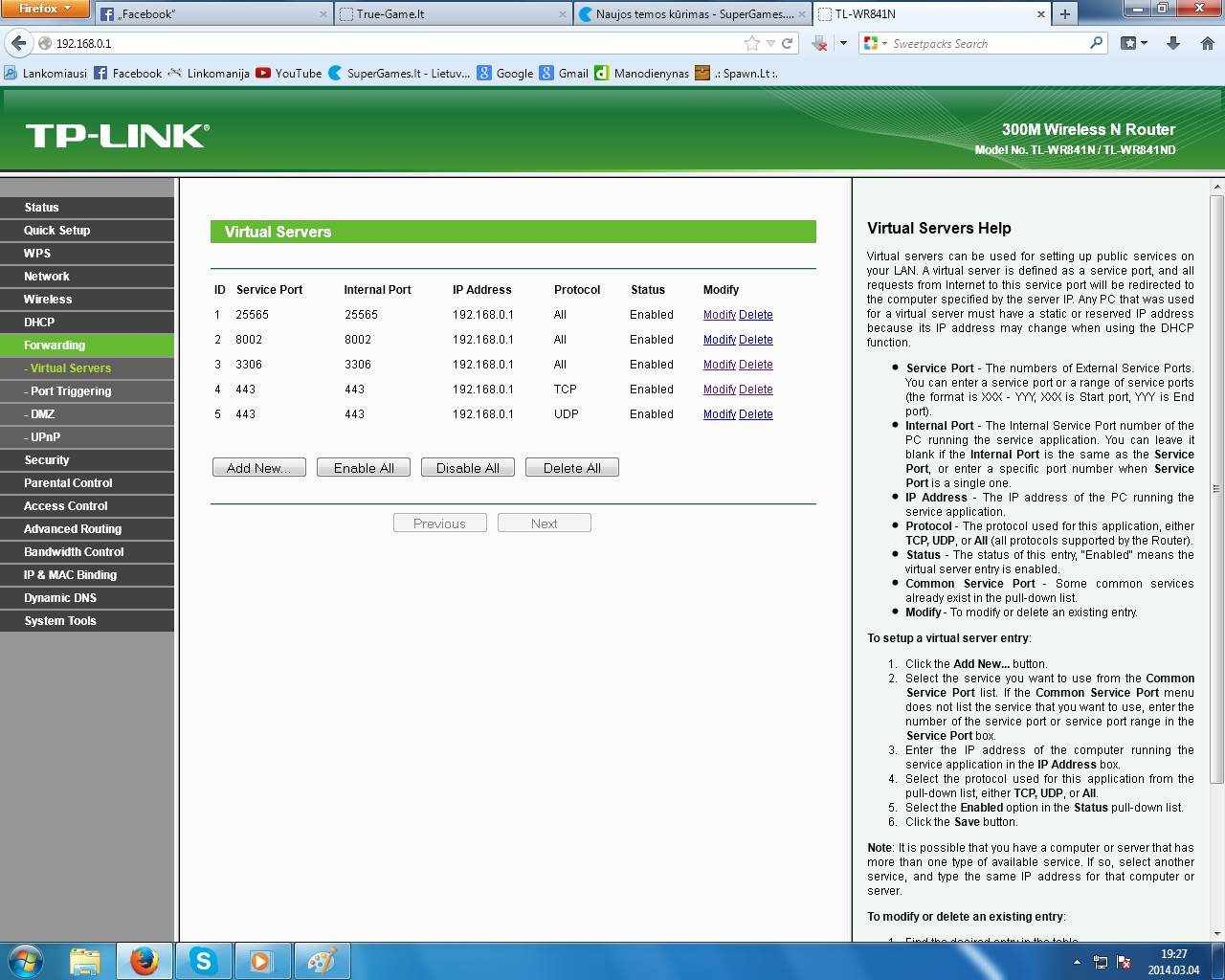
Task: Open the Status menu item
Action: (x=87, y=207)
